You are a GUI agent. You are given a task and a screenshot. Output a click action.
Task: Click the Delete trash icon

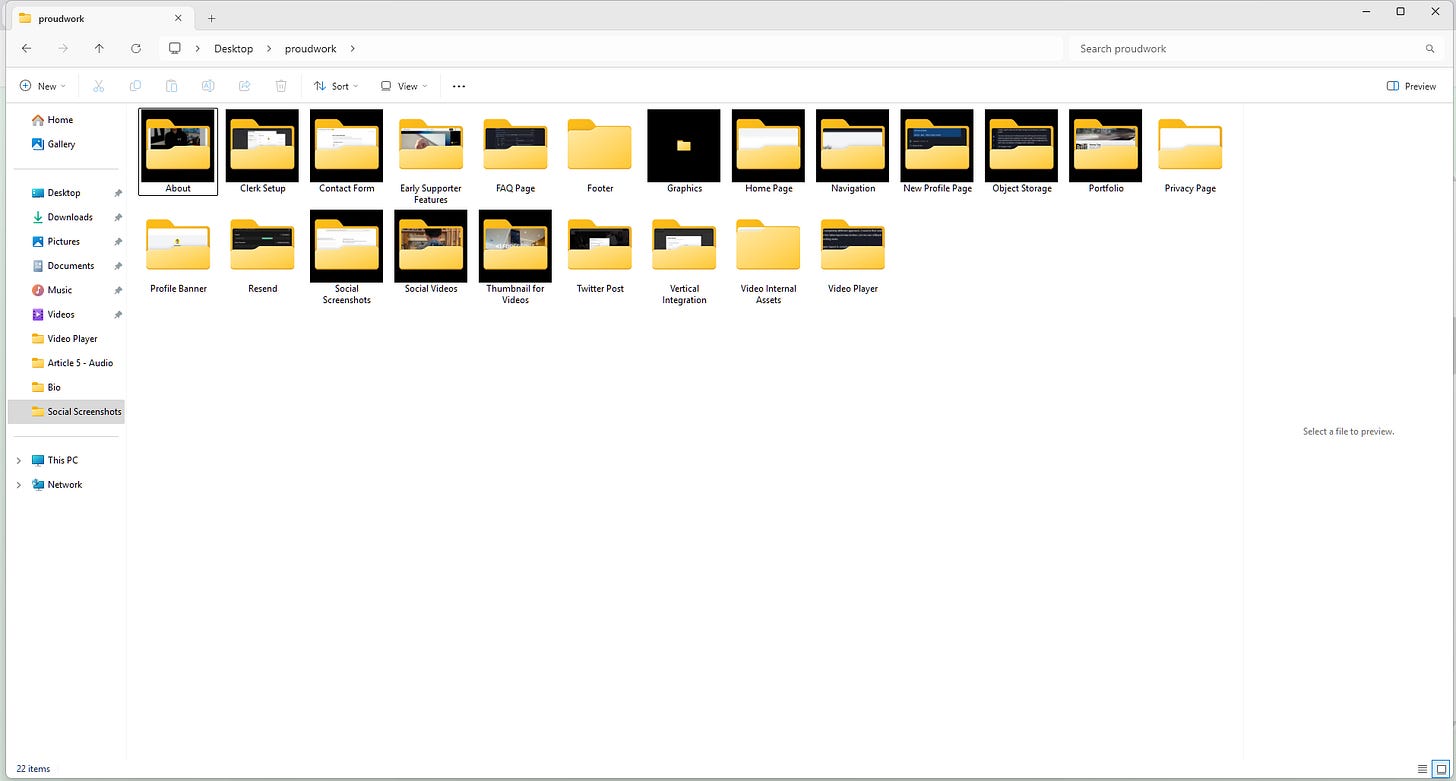(x=281, y=86)
